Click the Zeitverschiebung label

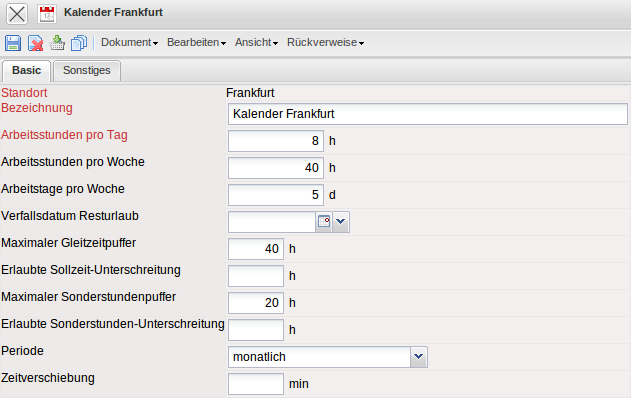point(48,378)
